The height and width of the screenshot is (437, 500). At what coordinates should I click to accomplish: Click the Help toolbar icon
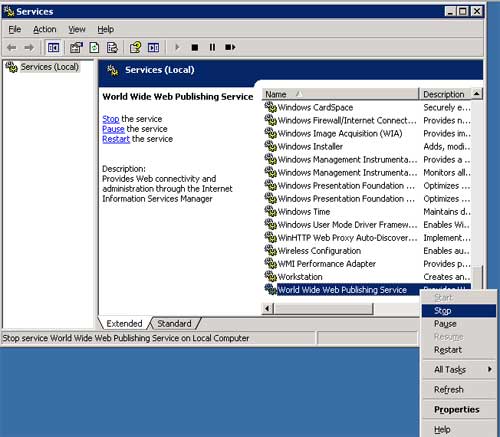(x=135, y=48)
